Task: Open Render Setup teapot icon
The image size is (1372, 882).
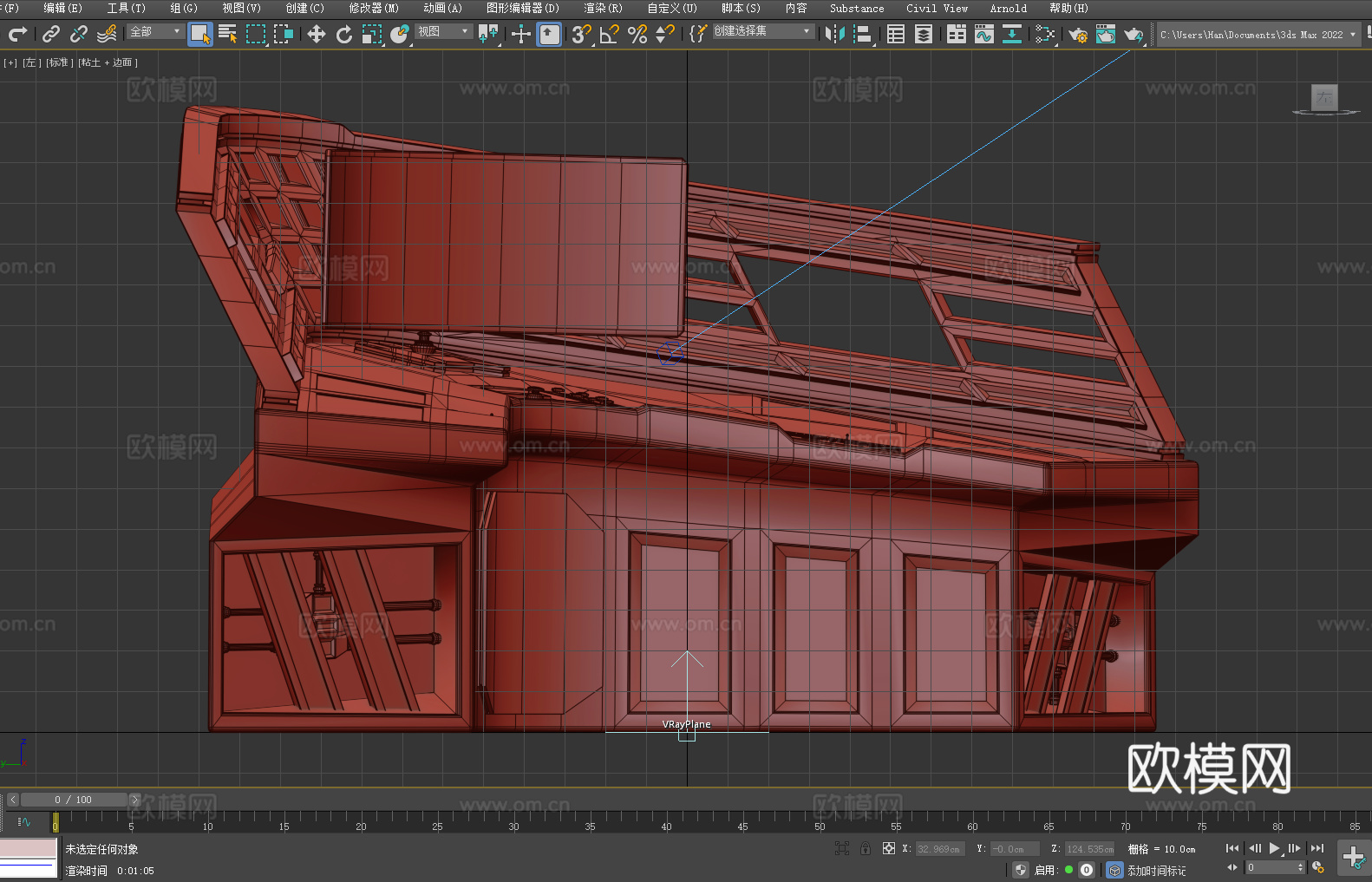Action: tap(1077, 34)
